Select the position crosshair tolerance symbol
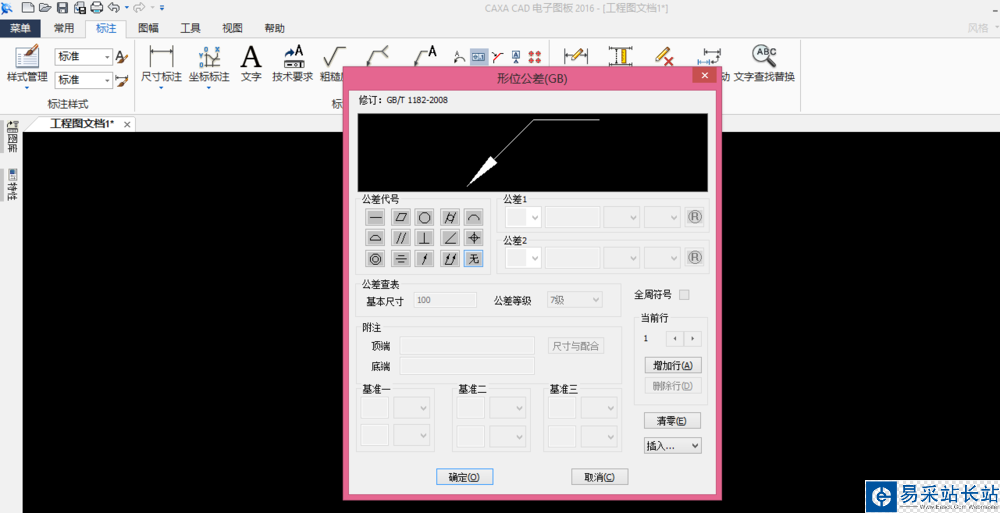This screenshot has width=1000, height=513. [x=473, y=238]
